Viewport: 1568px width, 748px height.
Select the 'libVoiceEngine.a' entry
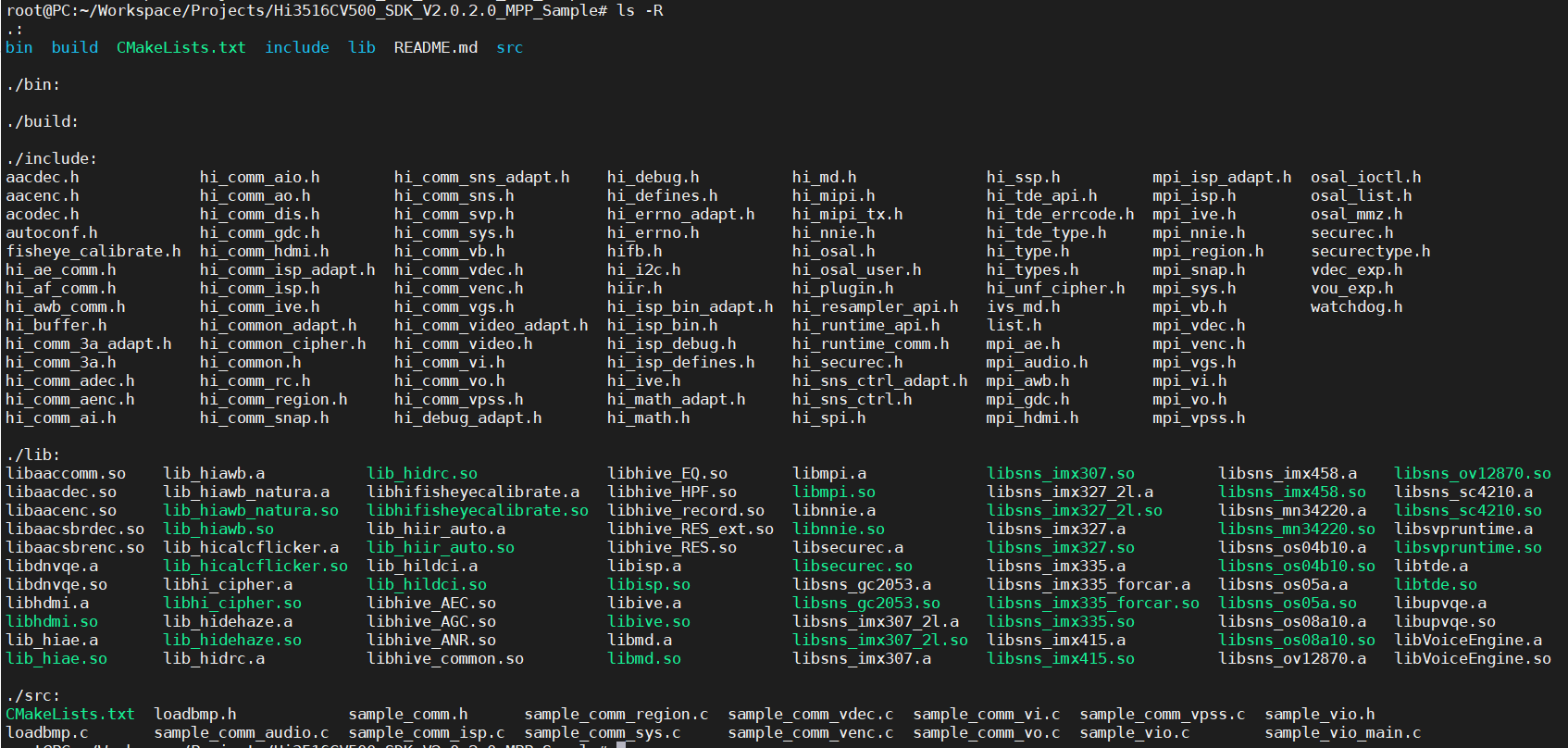1468,640
